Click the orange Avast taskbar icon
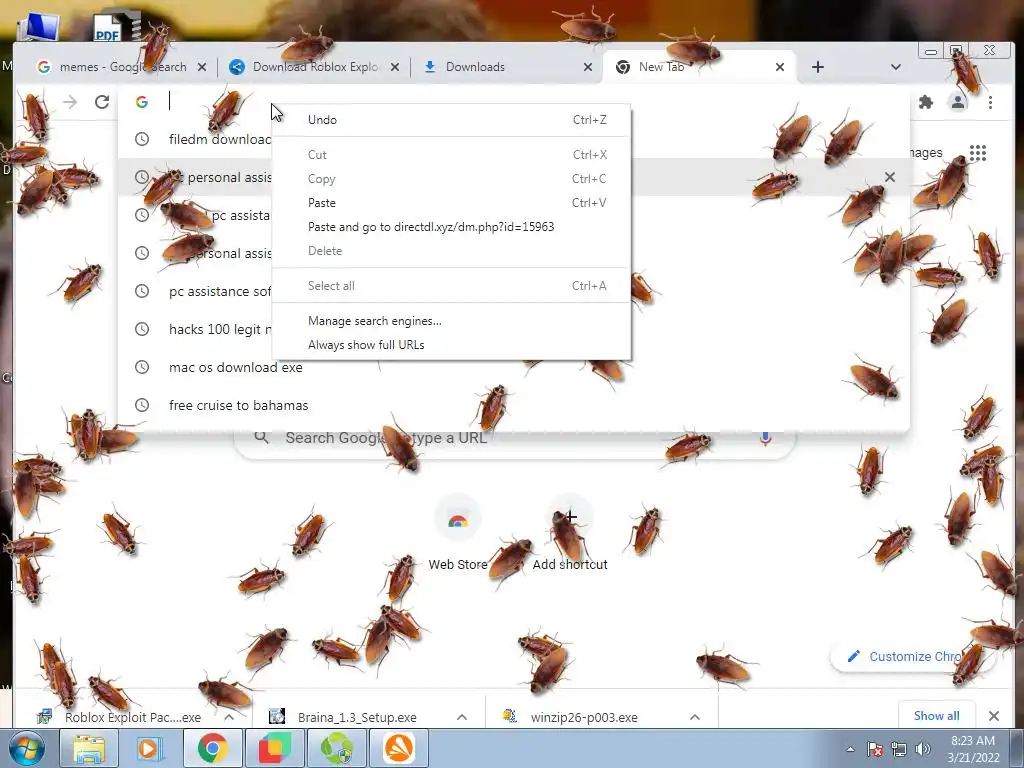This screenshot has width=1024, height=768. click(399, 748)
